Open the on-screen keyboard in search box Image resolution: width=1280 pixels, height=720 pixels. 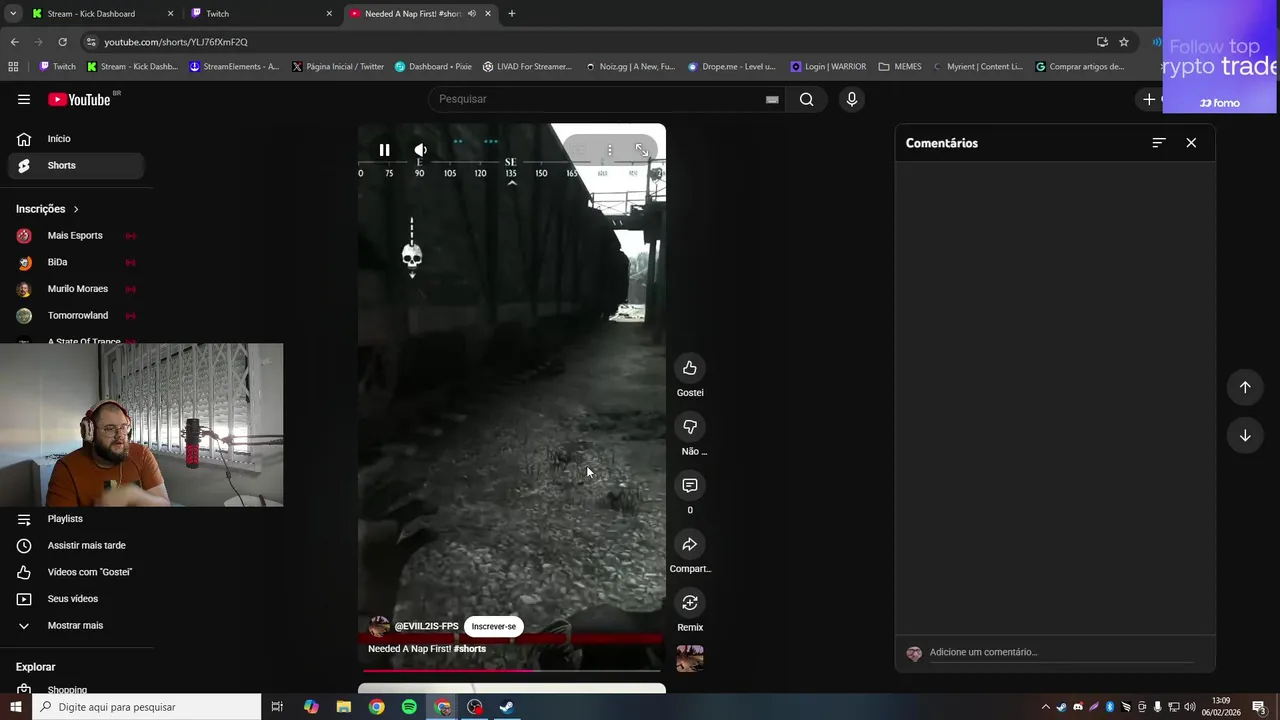tap(772, 99)
